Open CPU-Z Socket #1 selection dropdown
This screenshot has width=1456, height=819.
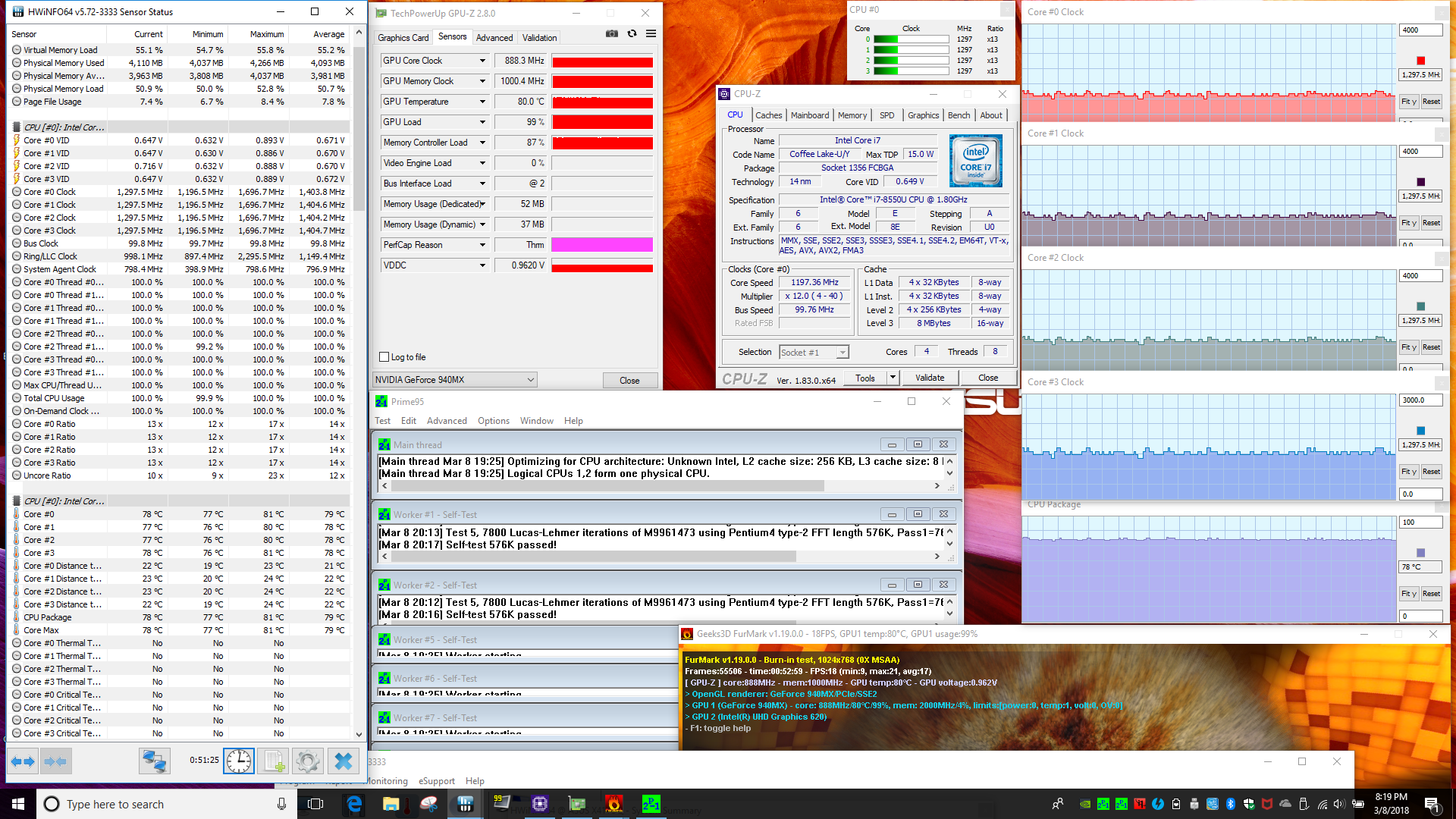click(x=814, y=352)
